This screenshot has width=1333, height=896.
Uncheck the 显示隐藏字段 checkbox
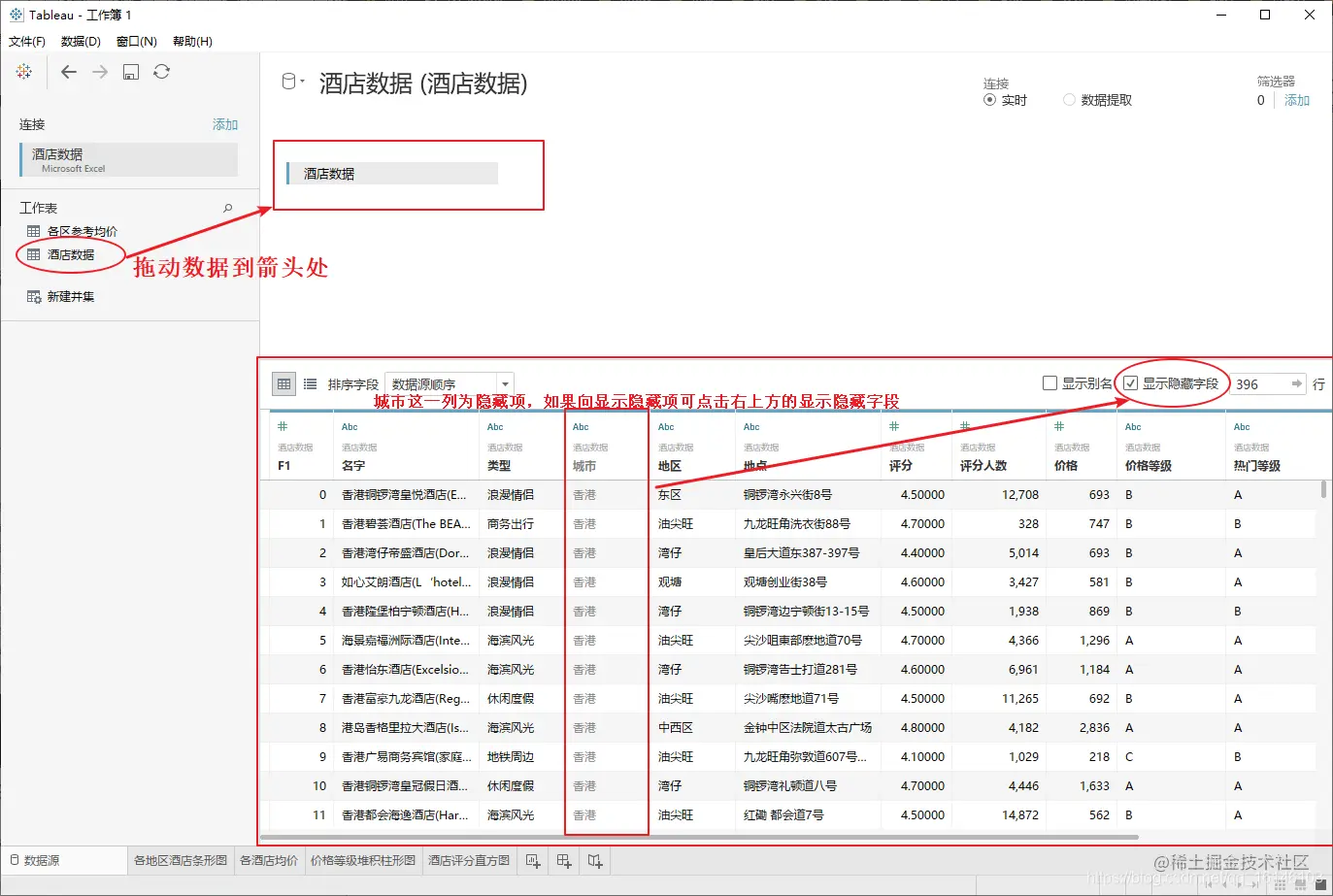(1130, 383)
